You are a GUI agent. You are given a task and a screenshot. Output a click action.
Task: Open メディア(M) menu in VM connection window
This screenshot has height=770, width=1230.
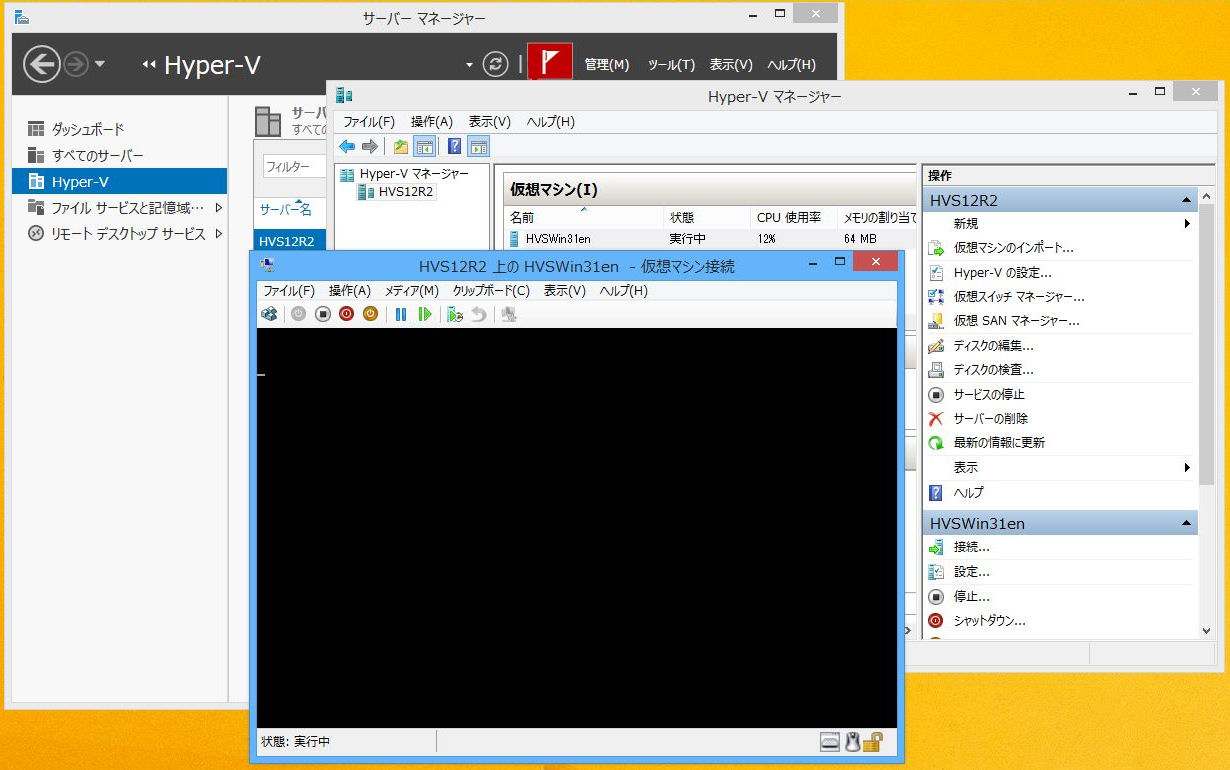point(412,291)
